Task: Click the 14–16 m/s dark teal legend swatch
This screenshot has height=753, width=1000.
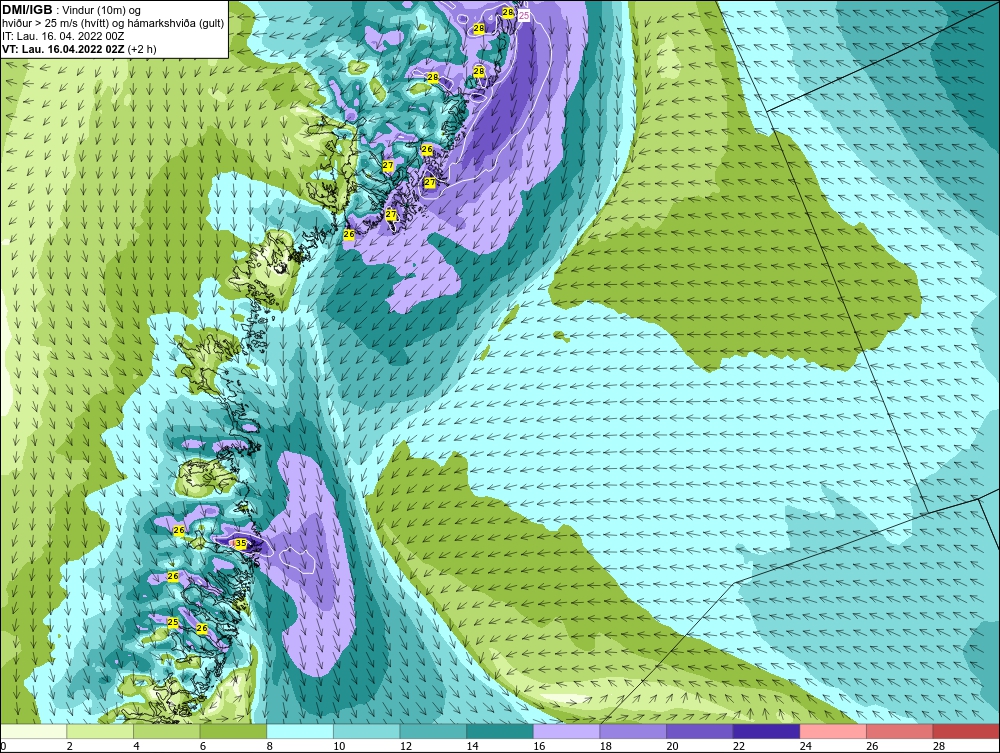Action: (x=499, y=731)
